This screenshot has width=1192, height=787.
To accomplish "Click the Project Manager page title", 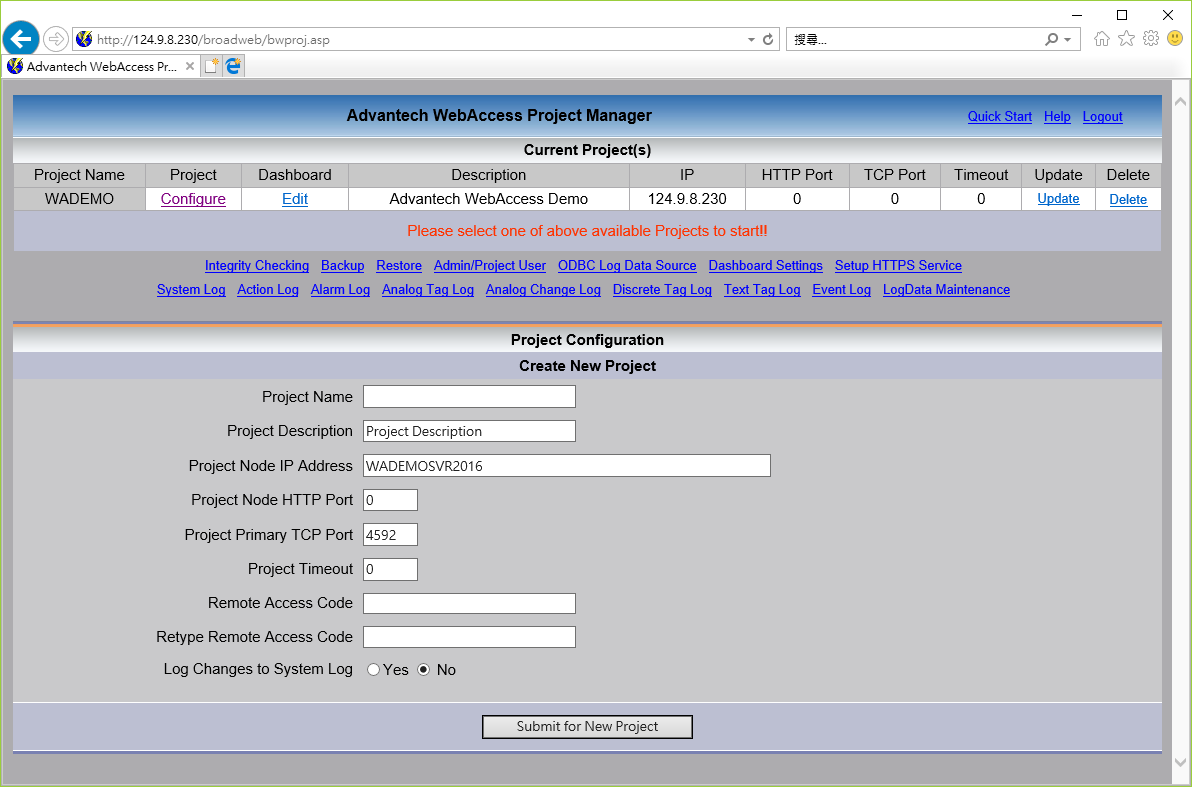I will (x=499, y=116).
